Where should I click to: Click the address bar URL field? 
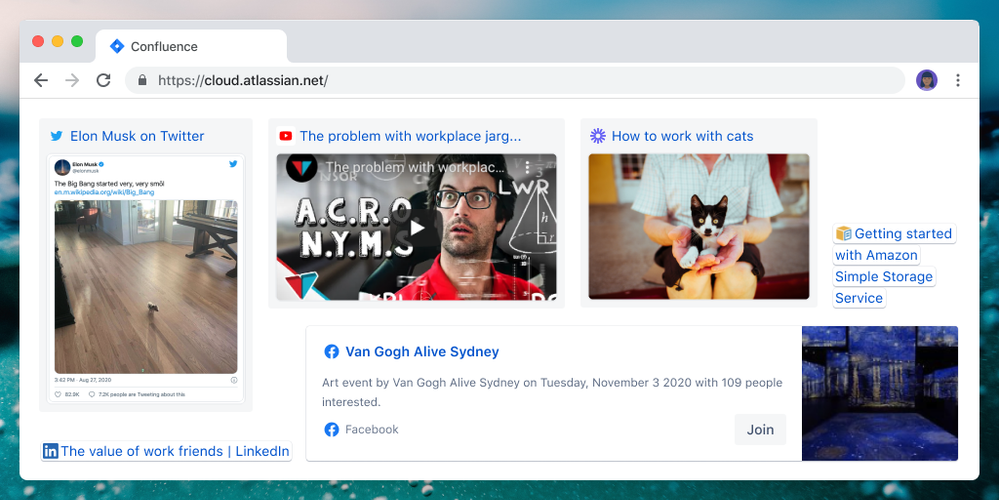coord(515,80)
